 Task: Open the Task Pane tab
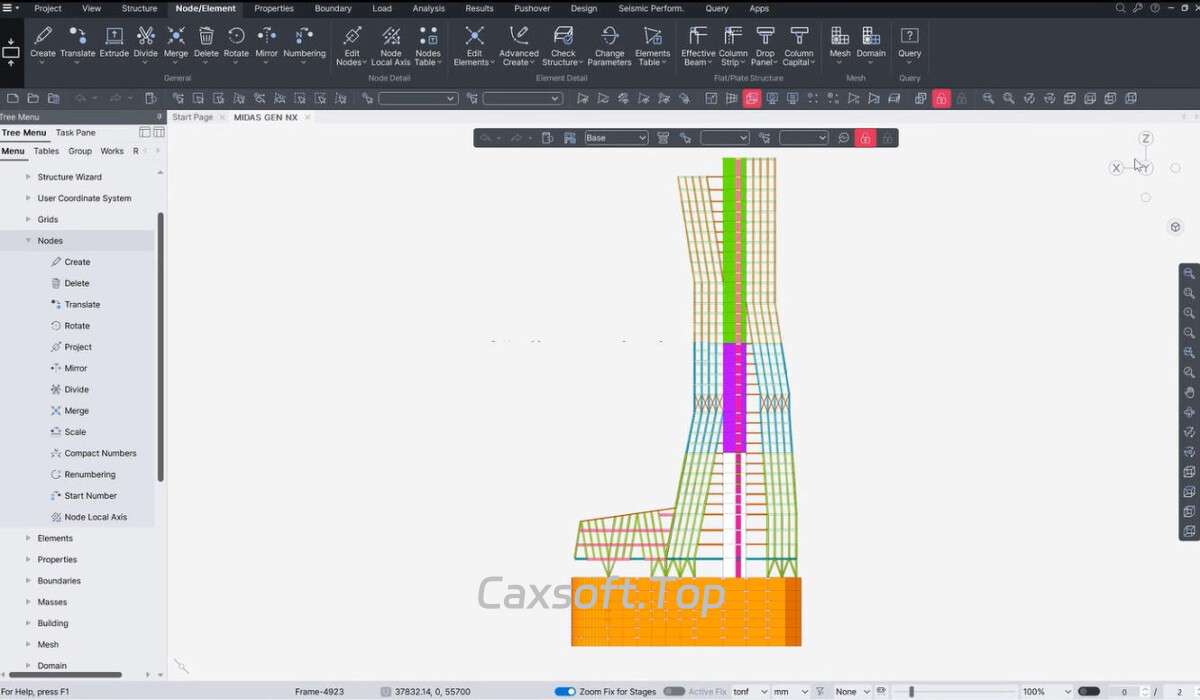point(75,132)
